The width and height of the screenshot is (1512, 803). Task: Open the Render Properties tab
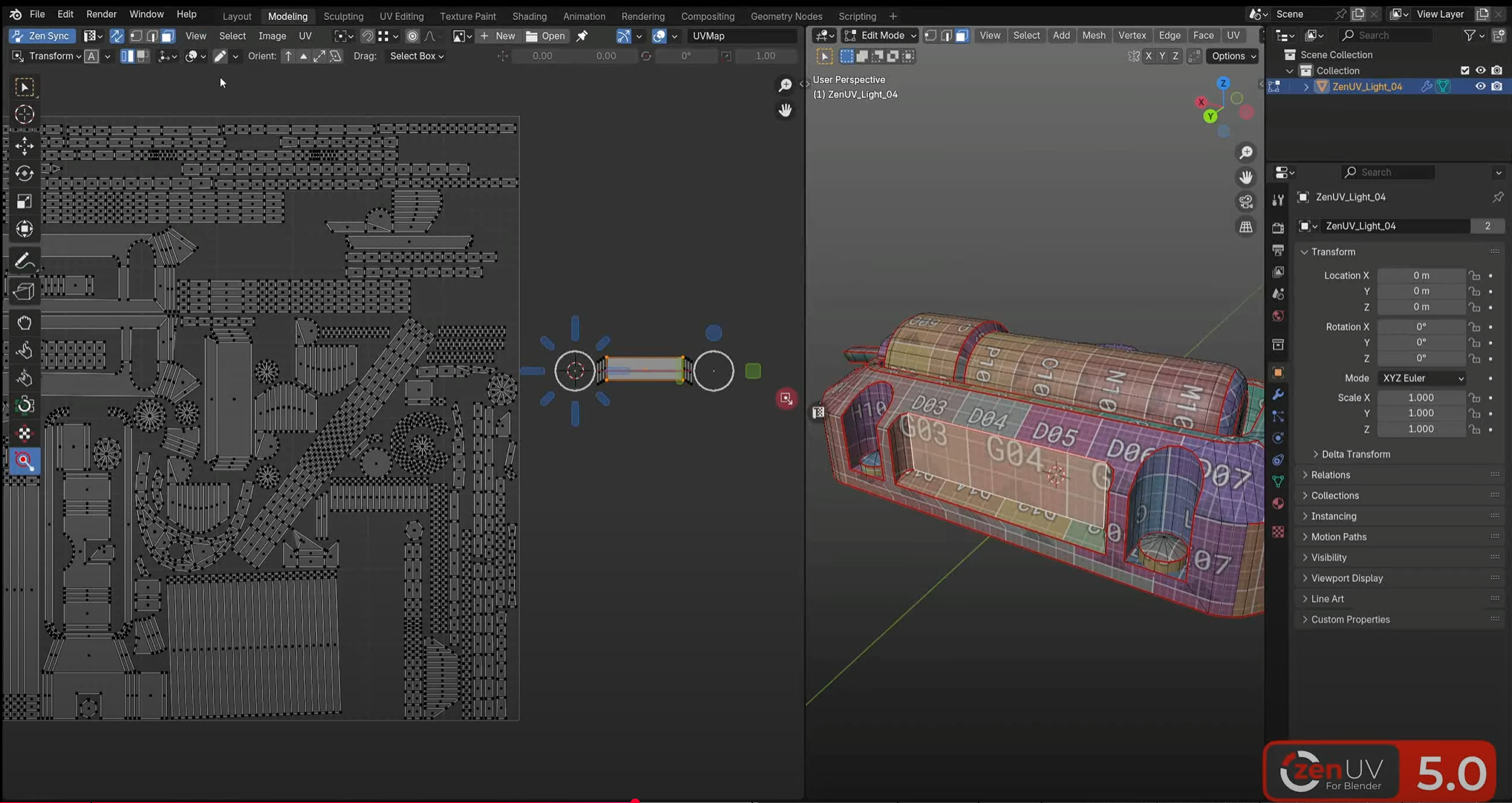click(x=1278, y=229)
